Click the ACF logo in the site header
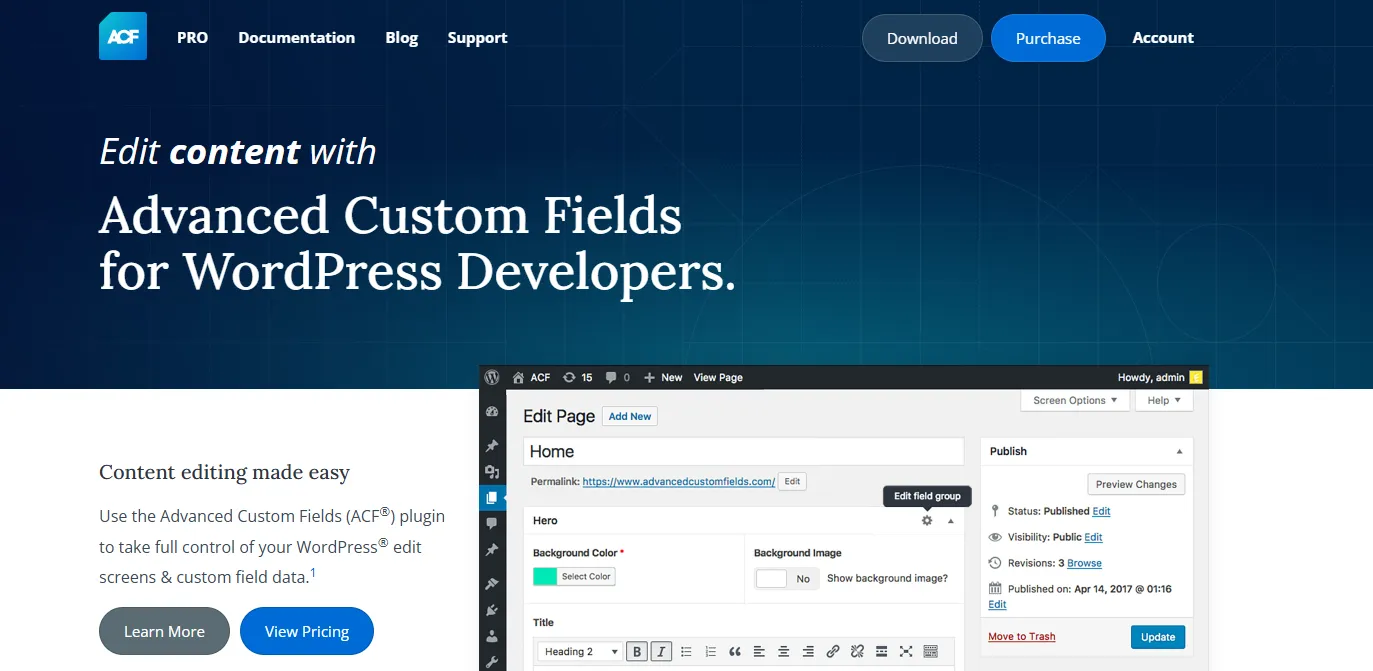 [x=123, y=37]
